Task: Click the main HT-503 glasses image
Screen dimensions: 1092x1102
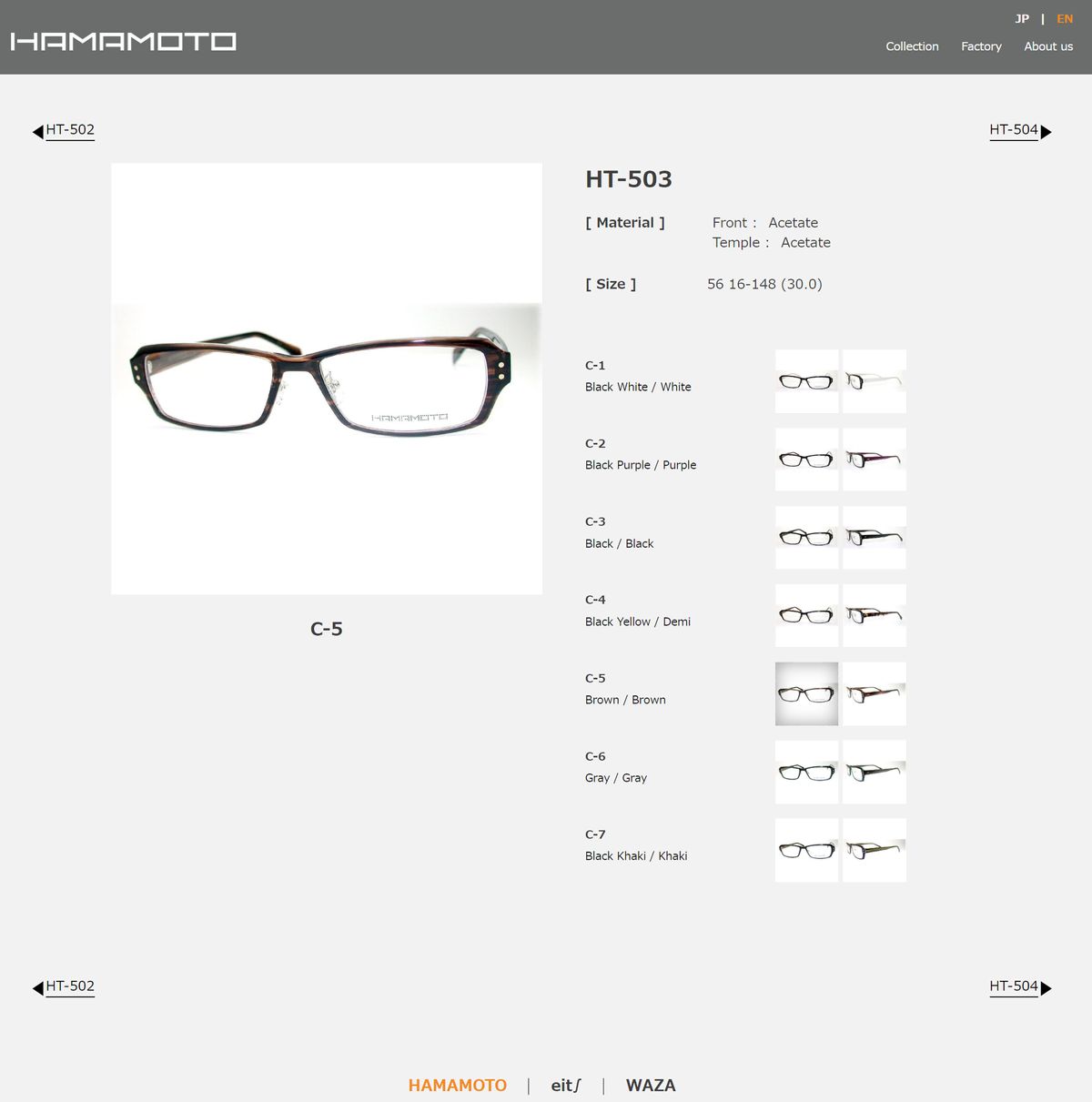Action: [327, 379]
